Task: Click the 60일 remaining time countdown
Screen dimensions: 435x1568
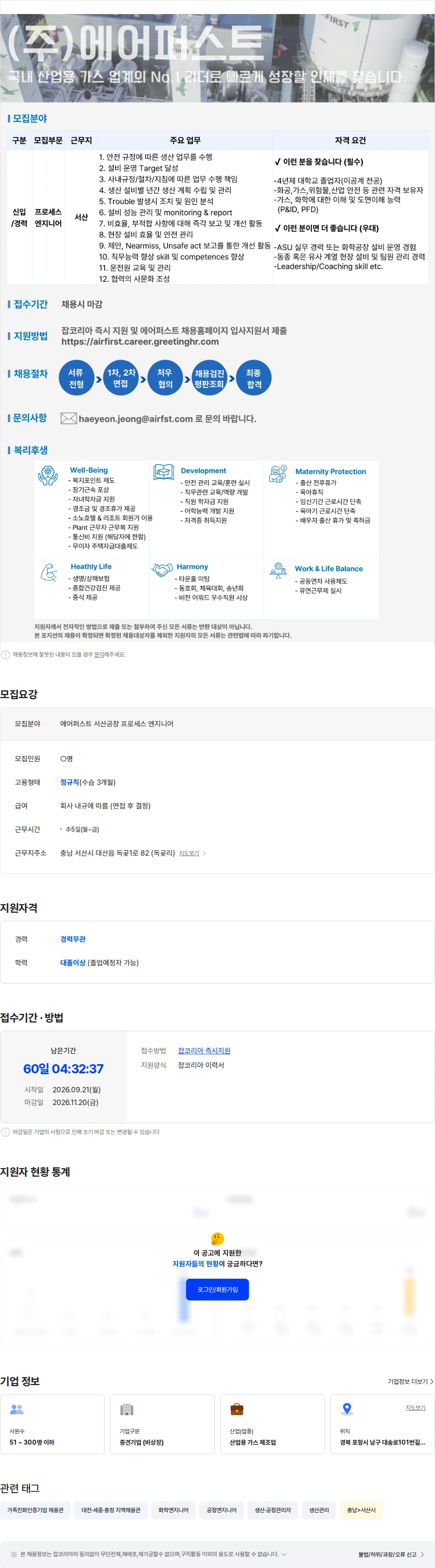Action: click(63, 1068)
